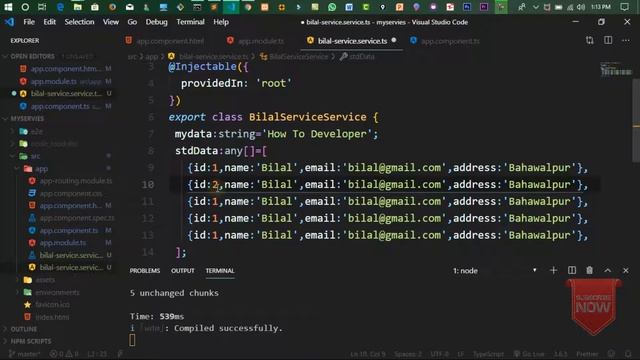Open app.component.css in the explorer tree
The width and height of the screenshot is (640, 360).
coord(71,193)
